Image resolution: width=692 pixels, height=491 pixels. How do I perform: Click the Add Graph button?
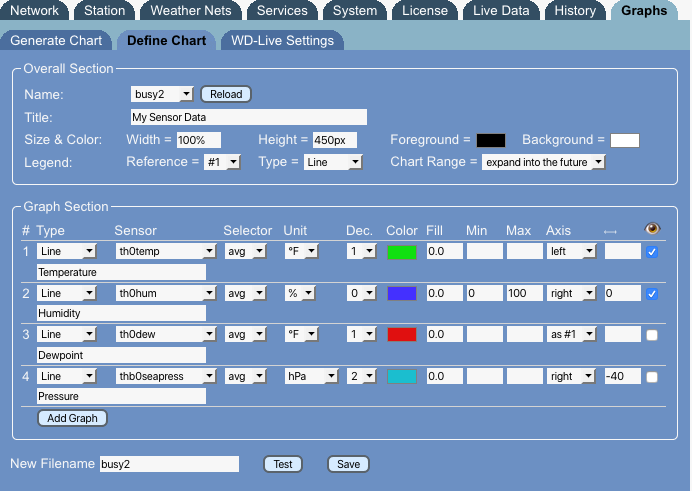tap(72, 418)
